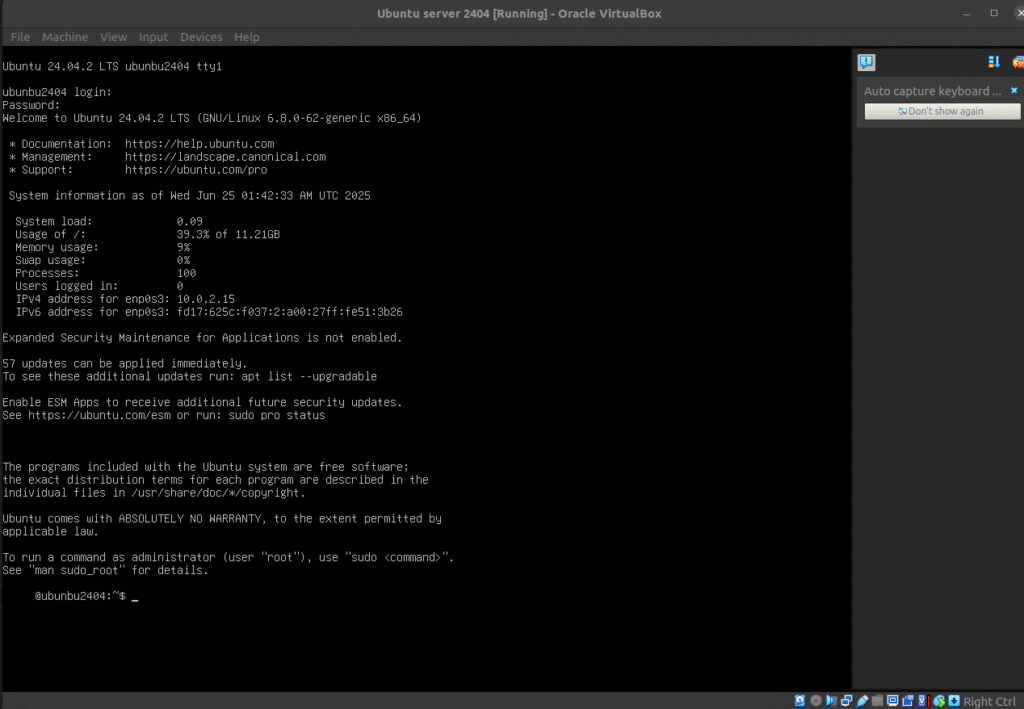Click the hard disk activity indicator
1024x709 pixels.
coord(800,701)
